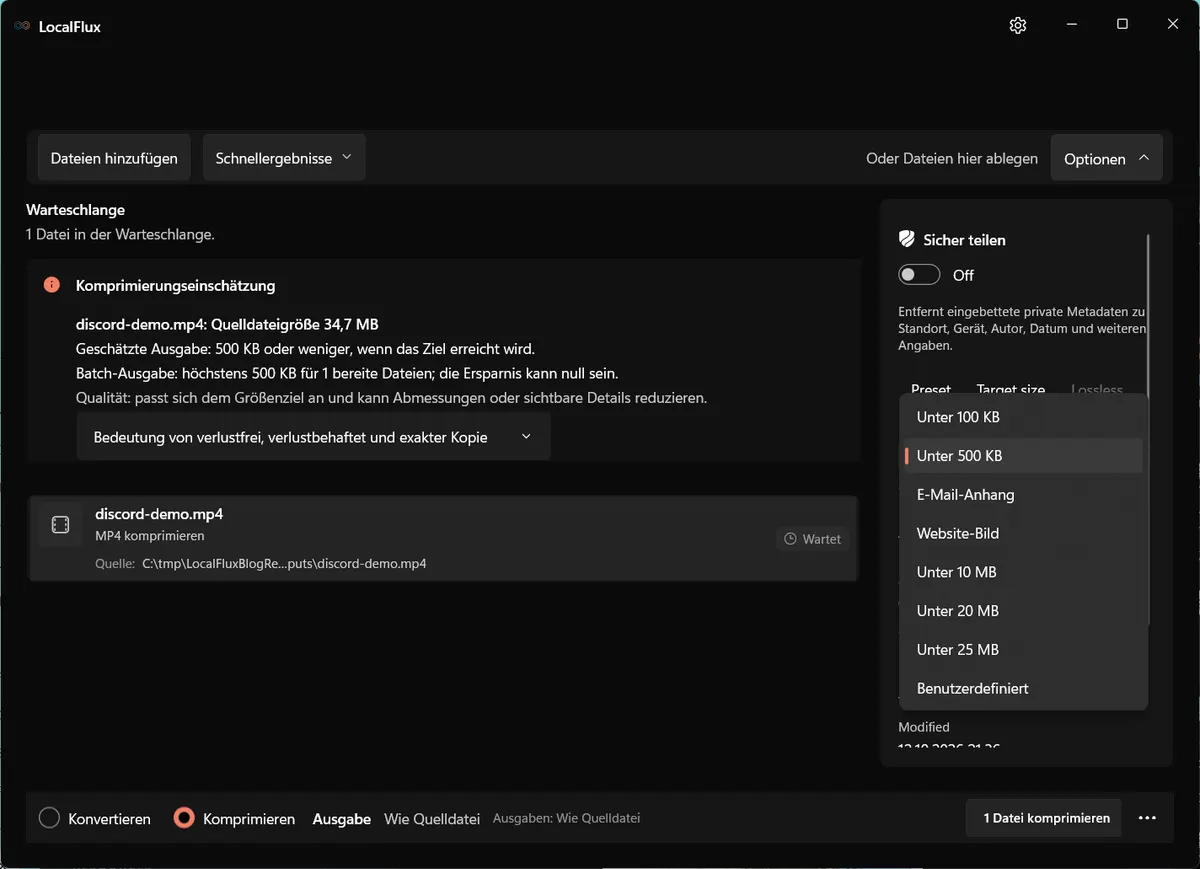The width and height of the screenshot is (1200, 869).
Task: Click the Geschätzte Ausgabe: 500 KB line
Action: point(306,349)
